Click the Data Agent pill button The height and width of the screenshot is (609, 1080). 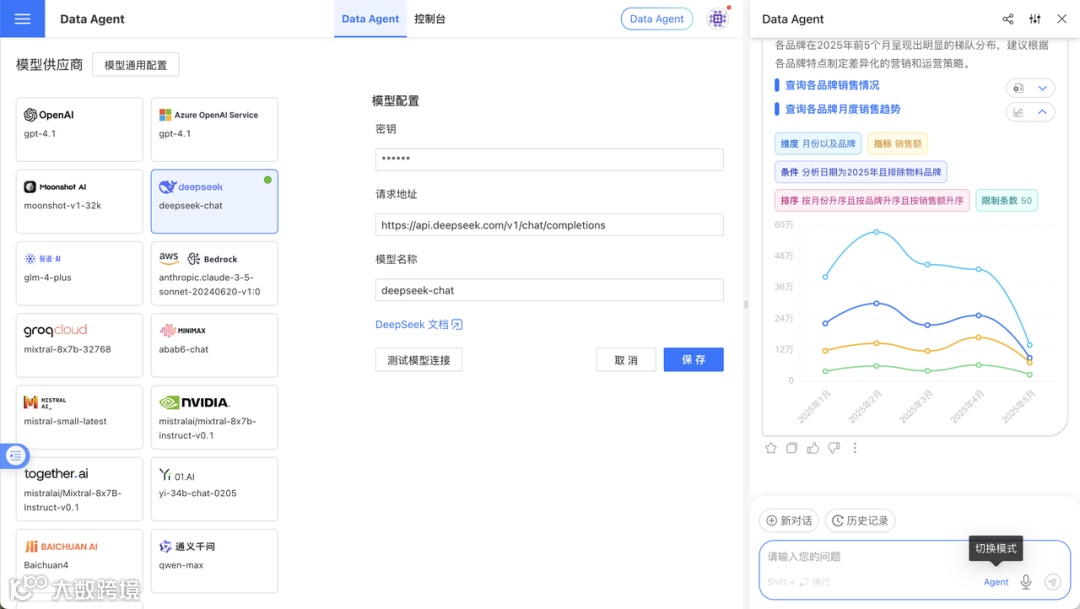[x=656, y=19]
